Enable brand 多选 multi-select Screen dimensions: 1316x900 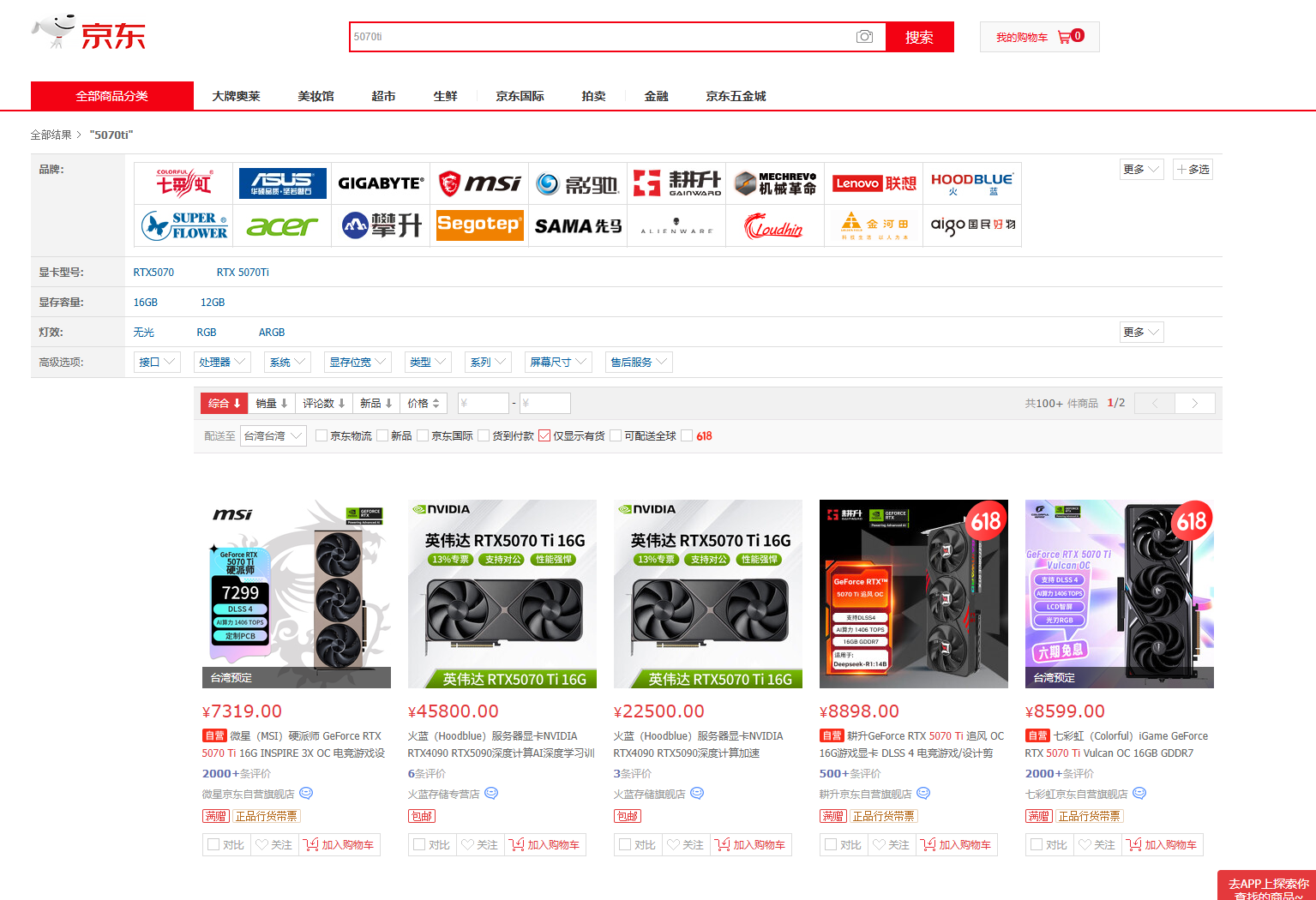click(1193, 169)
